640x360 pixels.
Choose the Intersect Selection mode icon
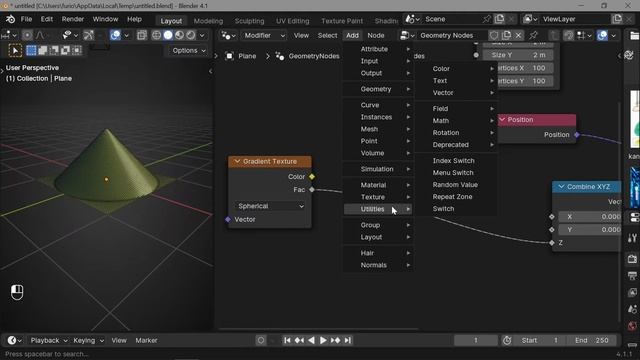pyautogui.click(x=77, y=51)
